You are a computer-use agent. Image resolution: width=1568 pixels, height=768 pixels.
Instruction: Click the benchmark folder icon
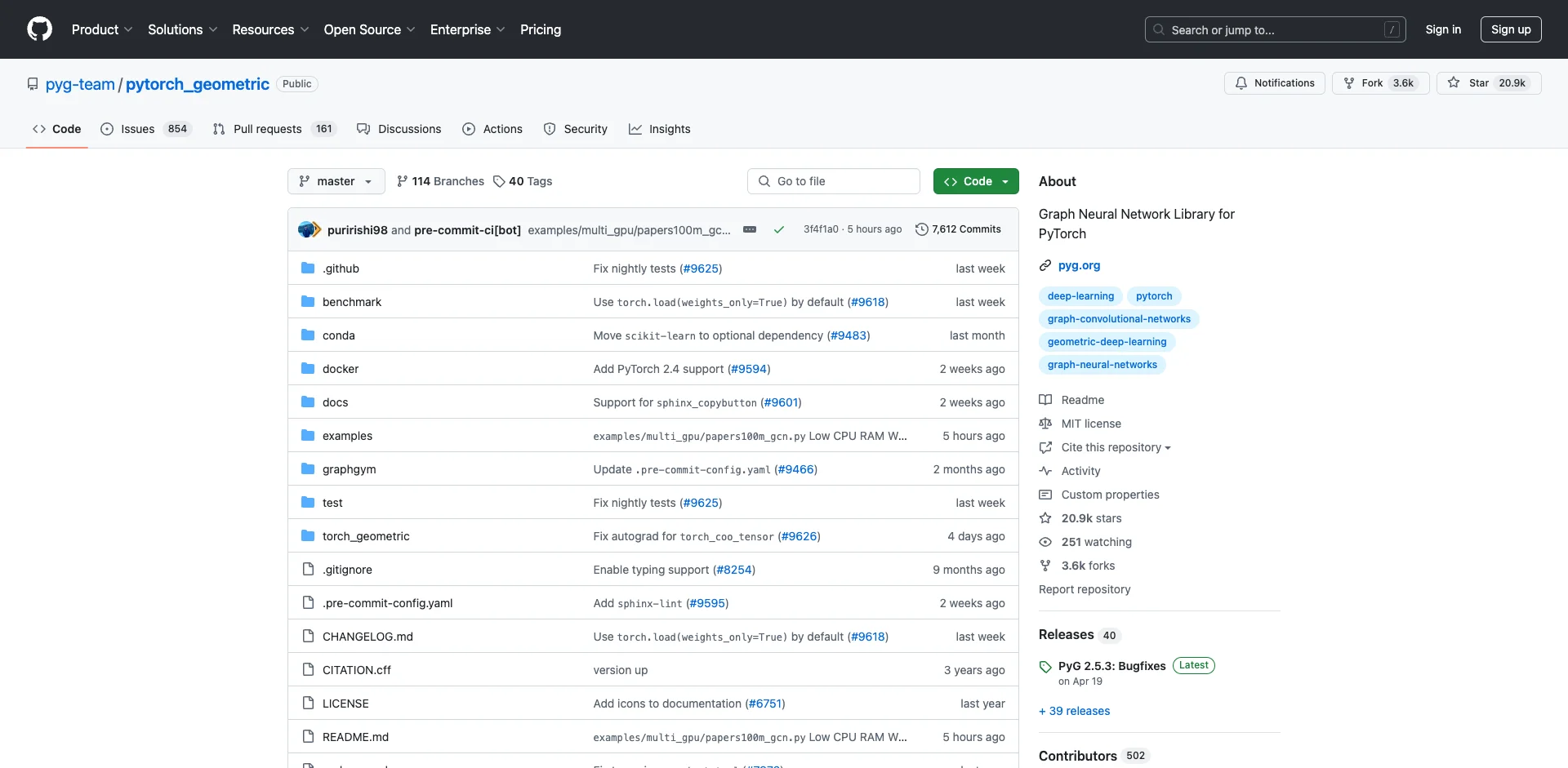click(x=308, y=302)
